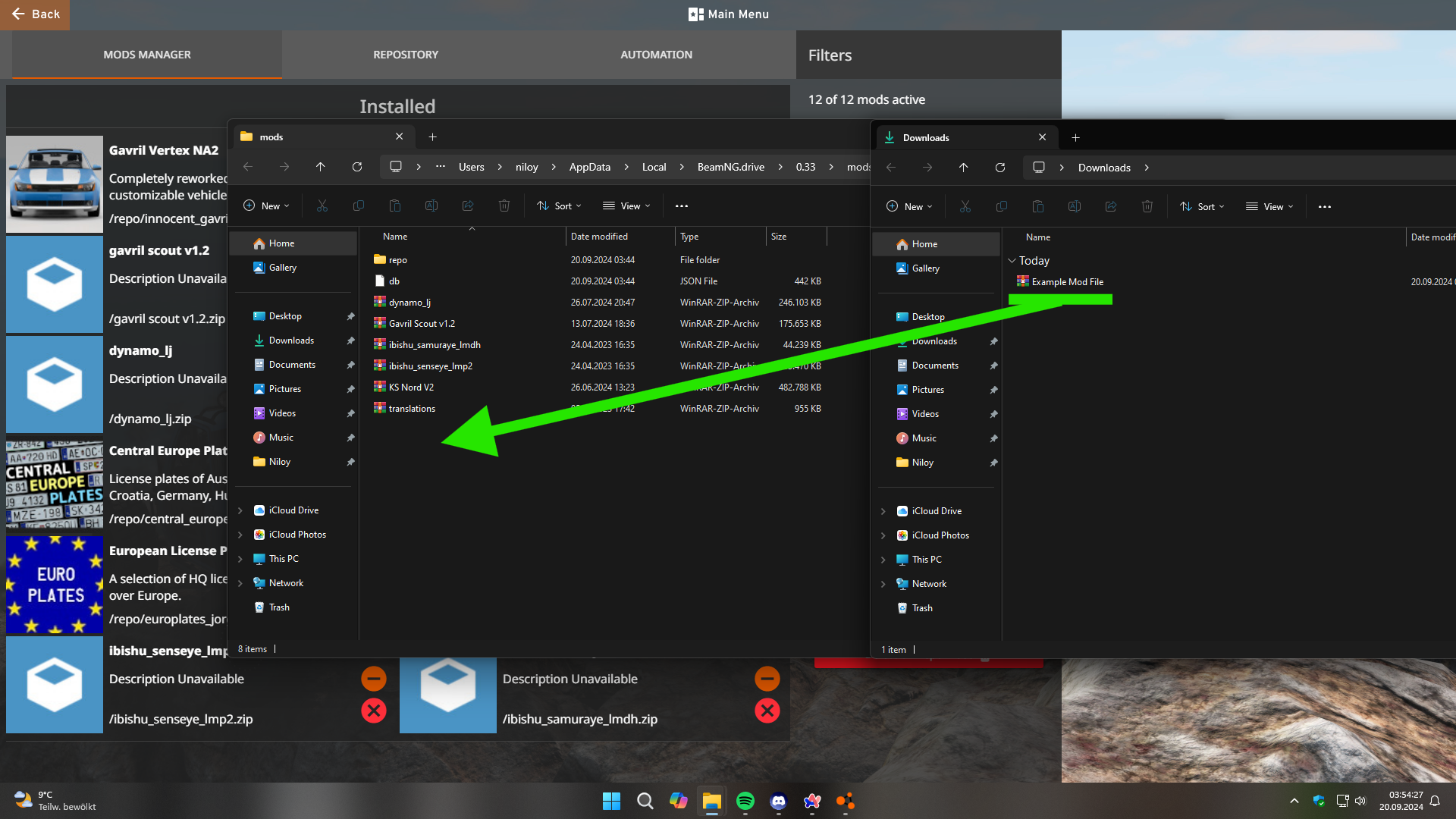The width and height of the screenshot is (1456, 819).
Task: Open the Automation tab
Action: click(656, 55)
